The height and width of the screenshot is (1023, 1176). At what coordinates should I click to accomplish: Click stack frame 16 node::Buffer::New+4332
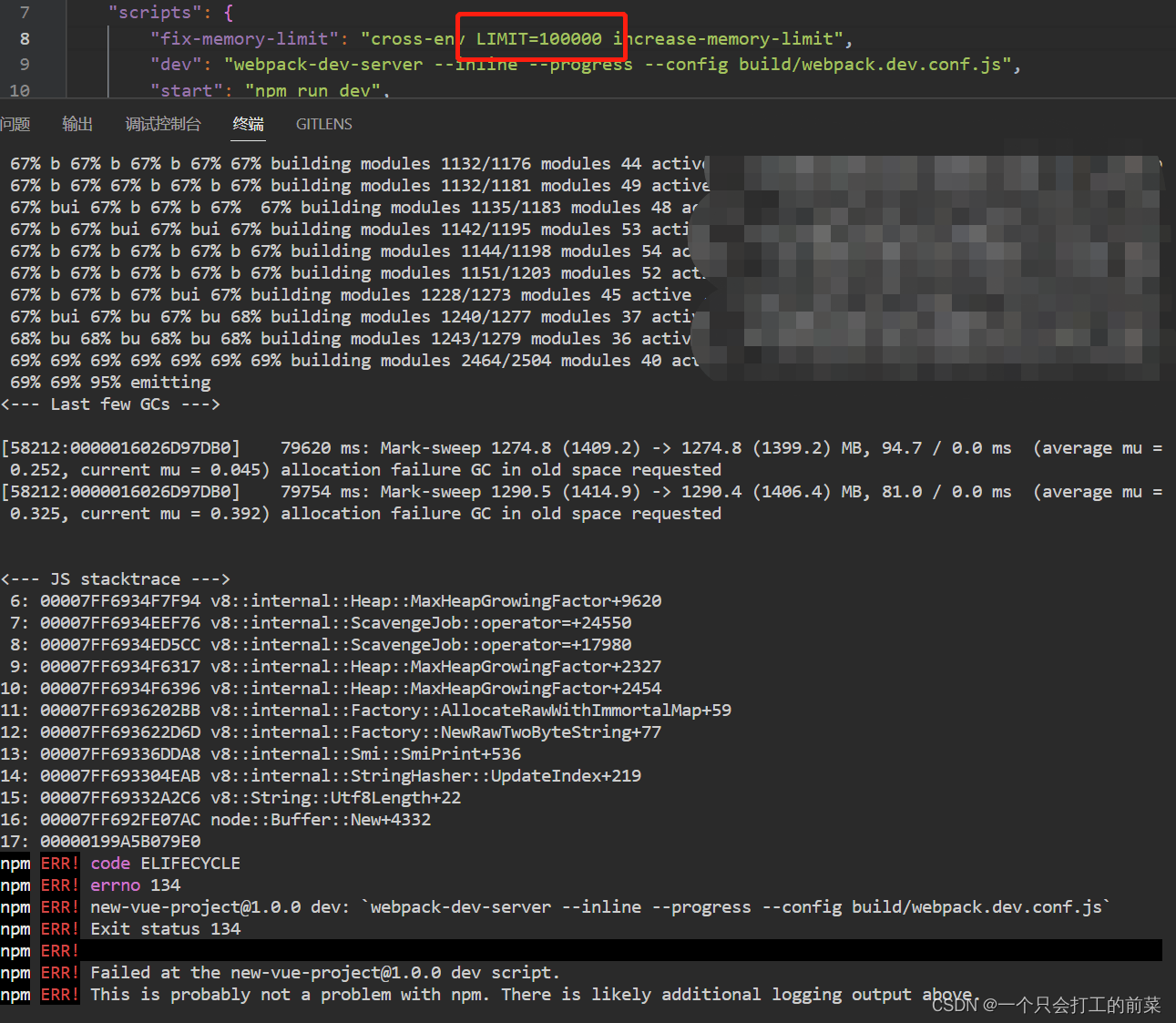tap(216, 820)
